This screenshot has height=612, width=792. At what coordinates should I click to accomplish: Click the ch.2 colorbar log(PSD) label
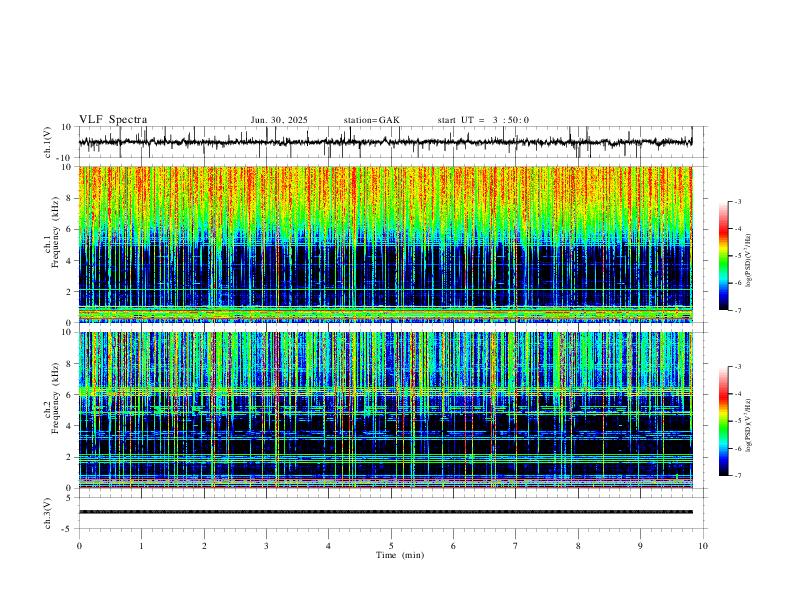coord(748,425)
